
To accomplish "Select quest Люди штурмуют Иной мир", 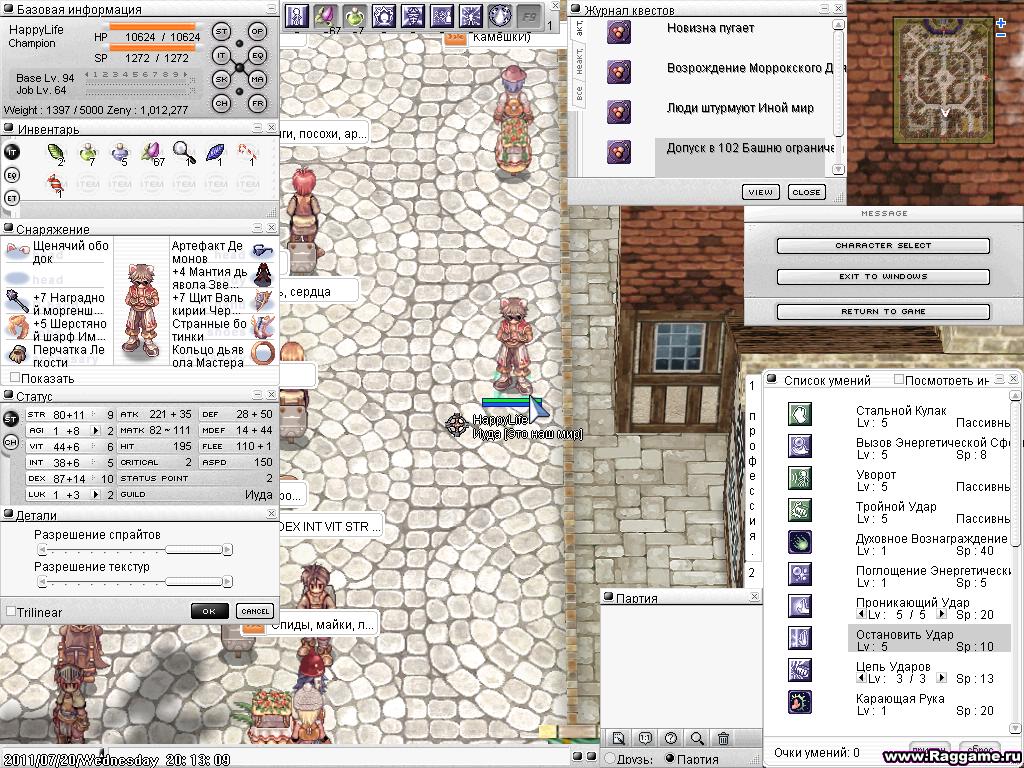I will click(x=740, y=108).
